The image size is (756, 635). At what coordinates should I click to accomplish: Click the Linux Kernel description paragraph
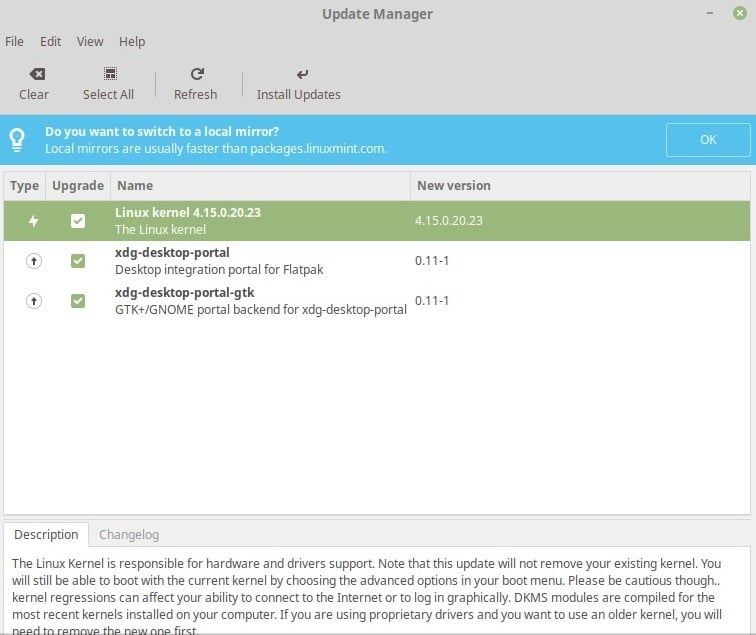point(367,597)
